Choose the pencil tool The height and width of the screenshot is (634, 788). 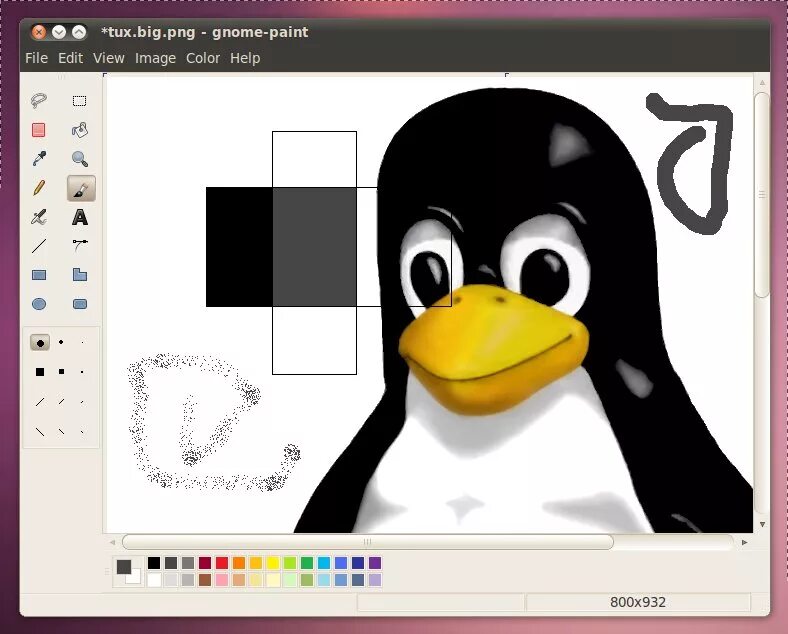coord(39,188)
